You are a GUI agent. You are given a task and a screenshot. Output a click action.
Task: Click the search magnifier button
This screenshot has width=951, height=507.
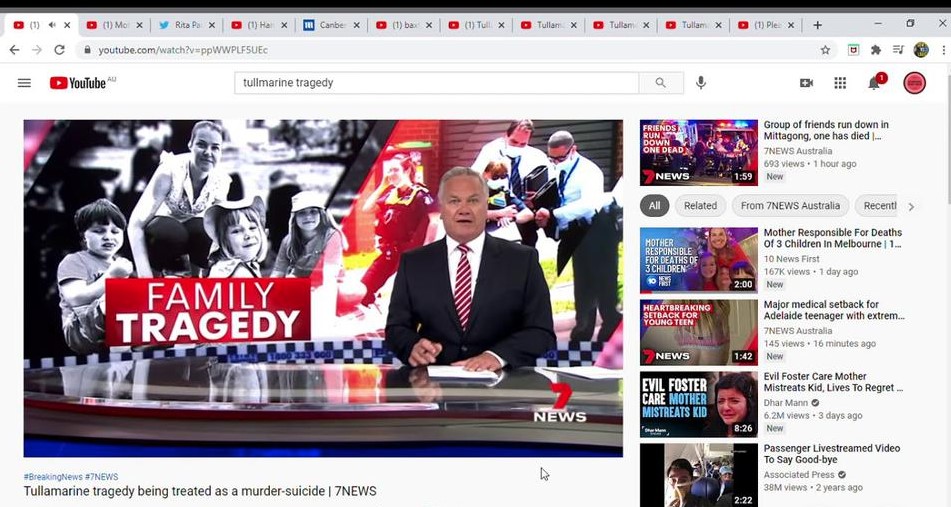660,83
